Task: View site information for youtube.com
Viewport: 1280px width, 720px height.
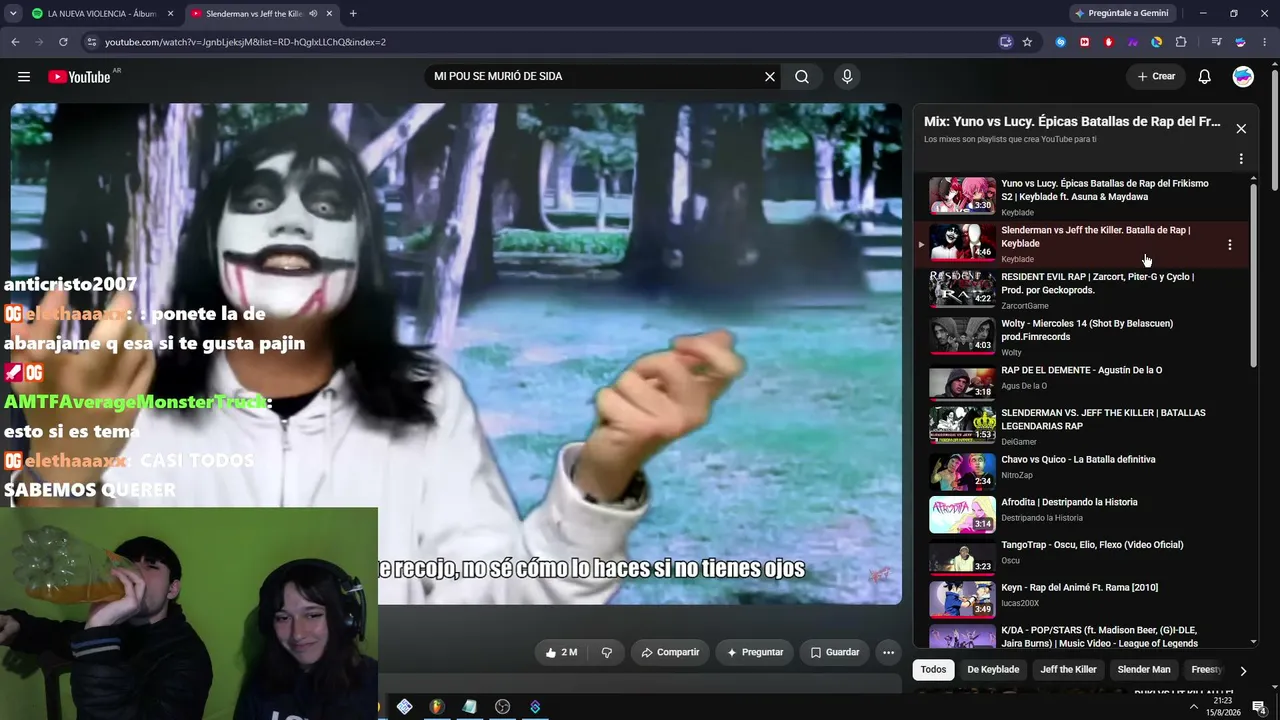Action: pos(91,42)
